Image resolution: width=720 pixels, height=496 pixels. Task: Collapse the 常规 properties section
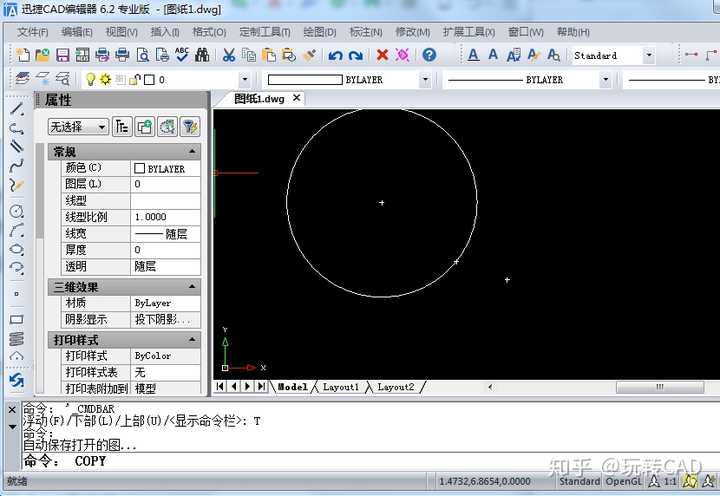pyautogui.click(x=192, y=151)
